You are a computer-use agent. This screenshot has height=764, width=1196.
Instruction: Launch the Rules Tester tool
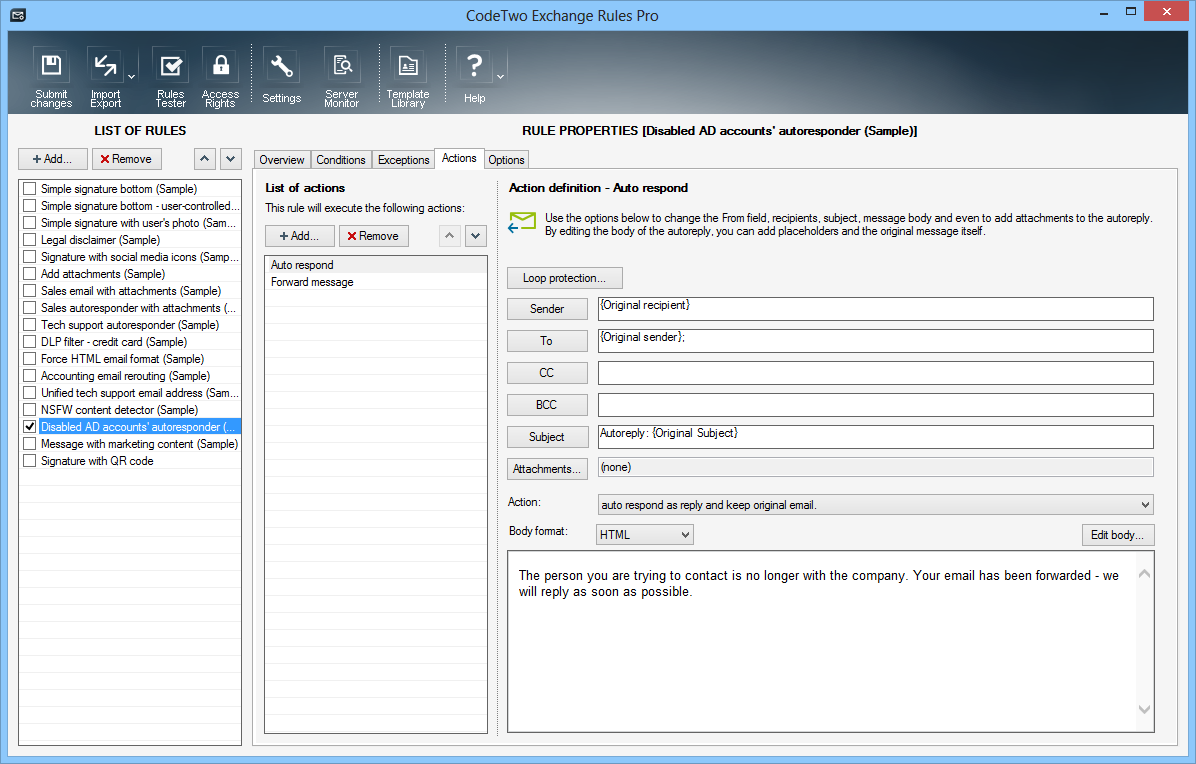click(171, 67)
